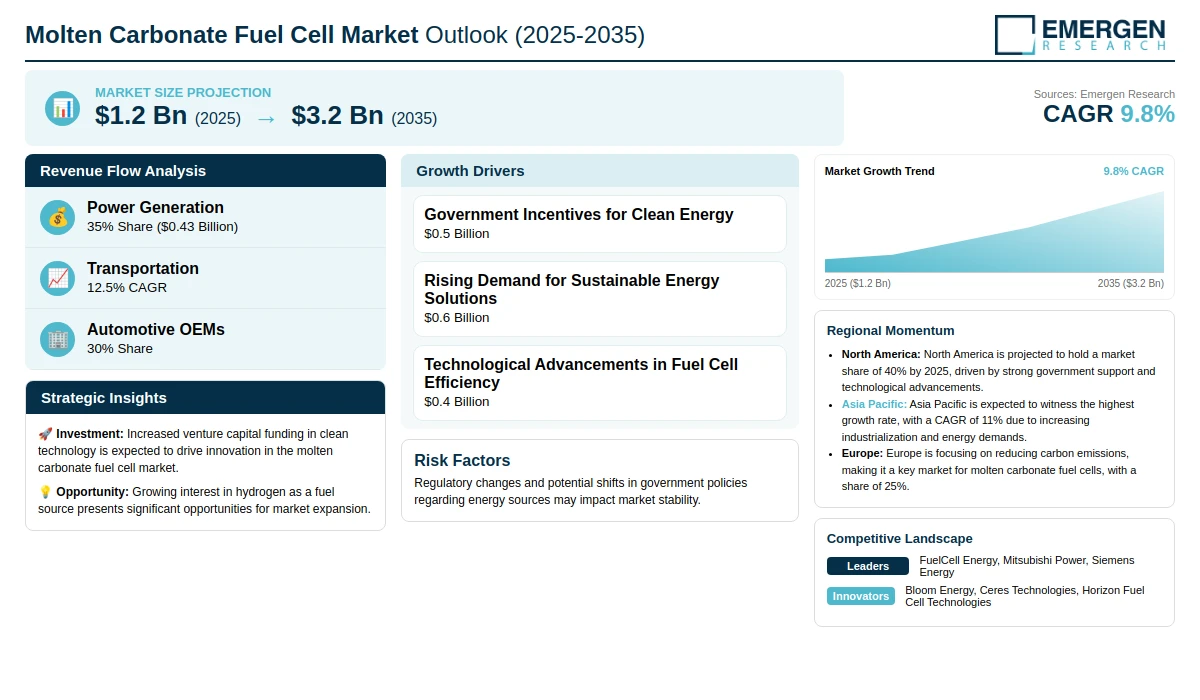1200x700 pixels.
Task: Click the Opportunity light bulb icon
Action: (x=45, y=492)
